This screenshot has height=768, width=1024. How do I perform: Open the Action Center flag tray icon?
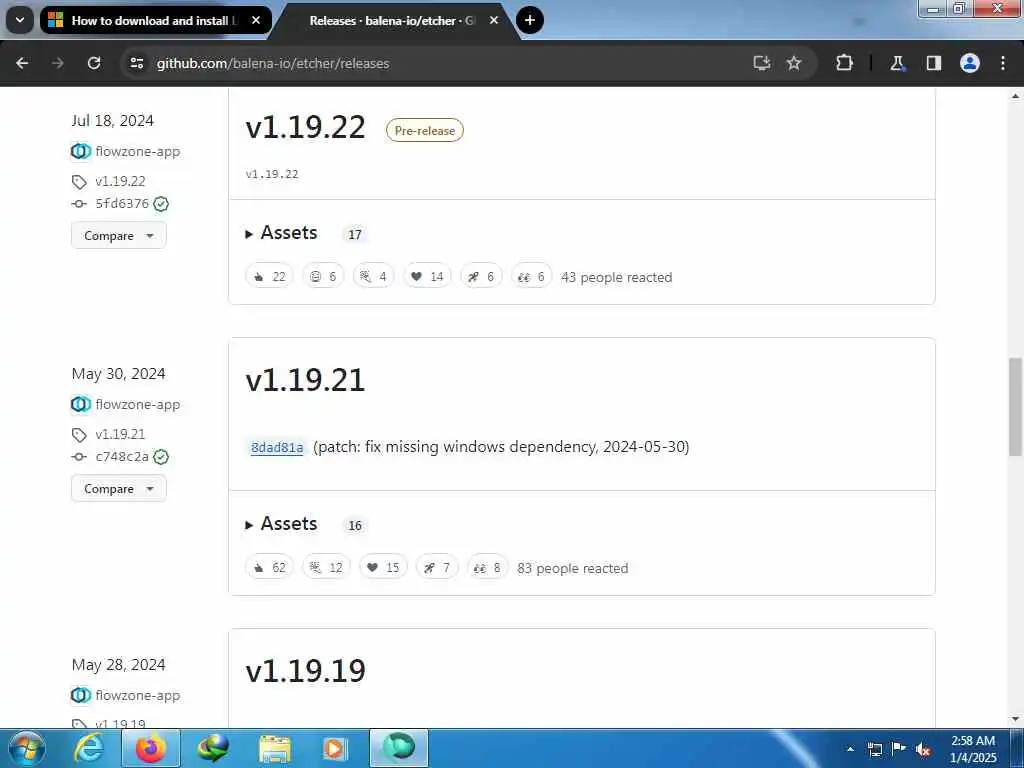(899, 749)
